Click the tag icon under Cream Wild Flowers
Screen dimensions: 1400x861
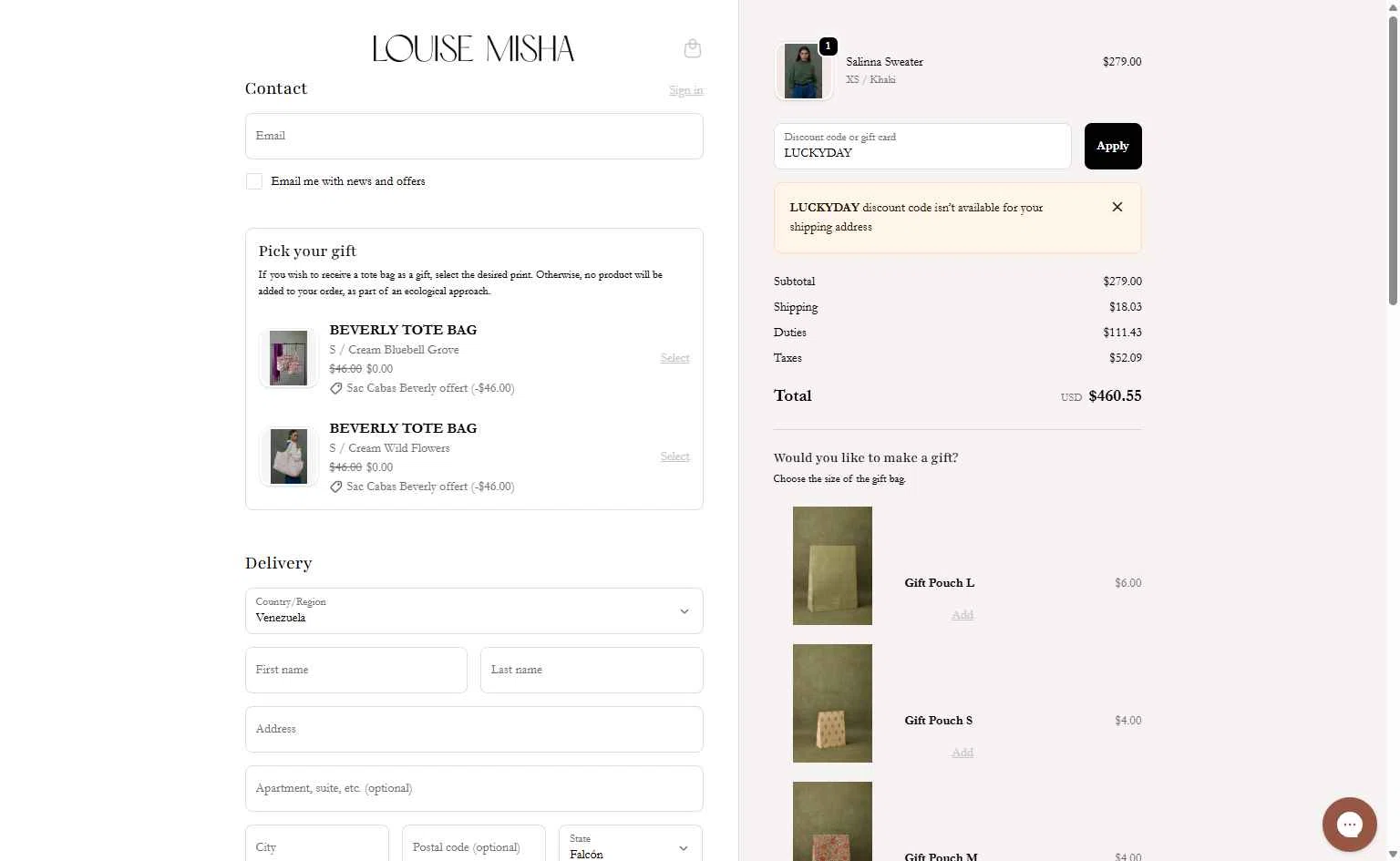tap(335, 487)
